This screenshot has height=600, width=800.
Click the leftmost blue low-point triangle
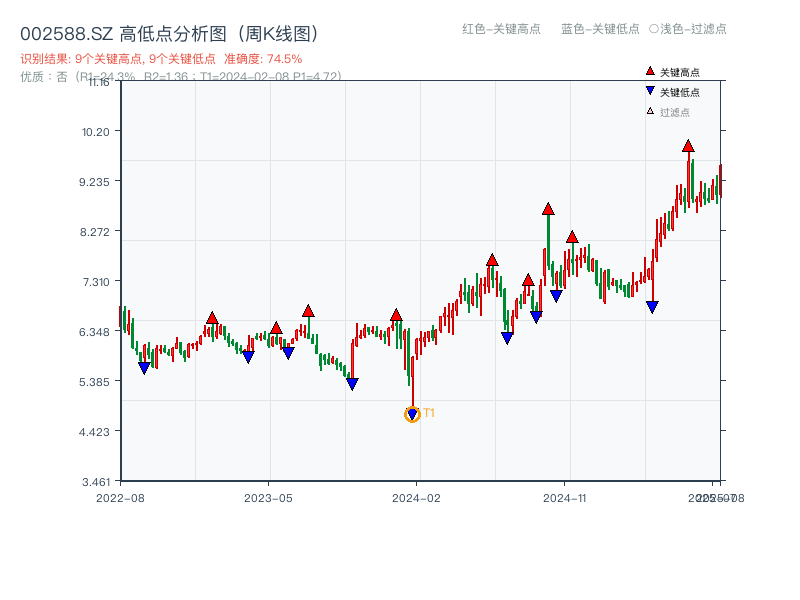point(144,368)
